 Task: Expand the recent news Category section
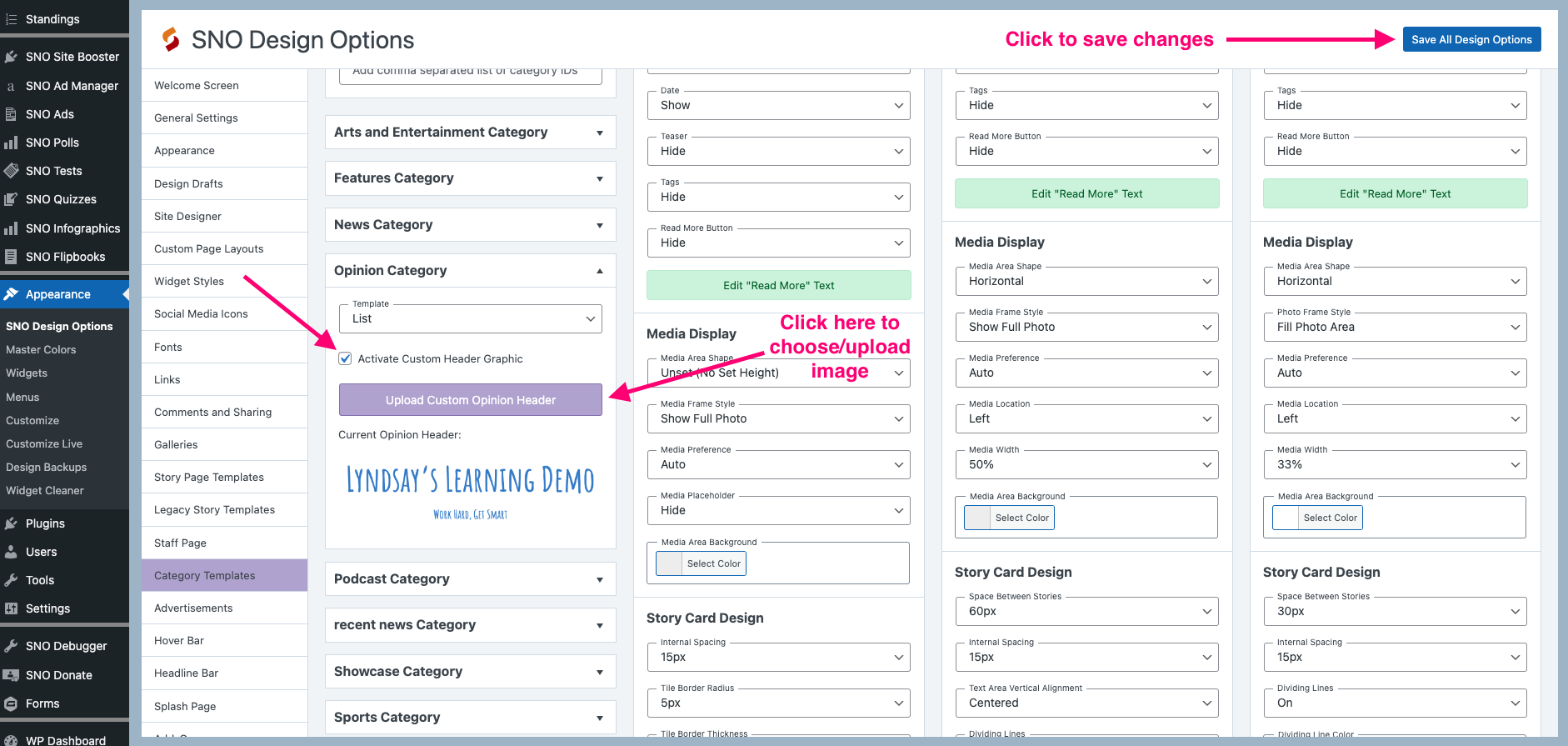[470, 625]
